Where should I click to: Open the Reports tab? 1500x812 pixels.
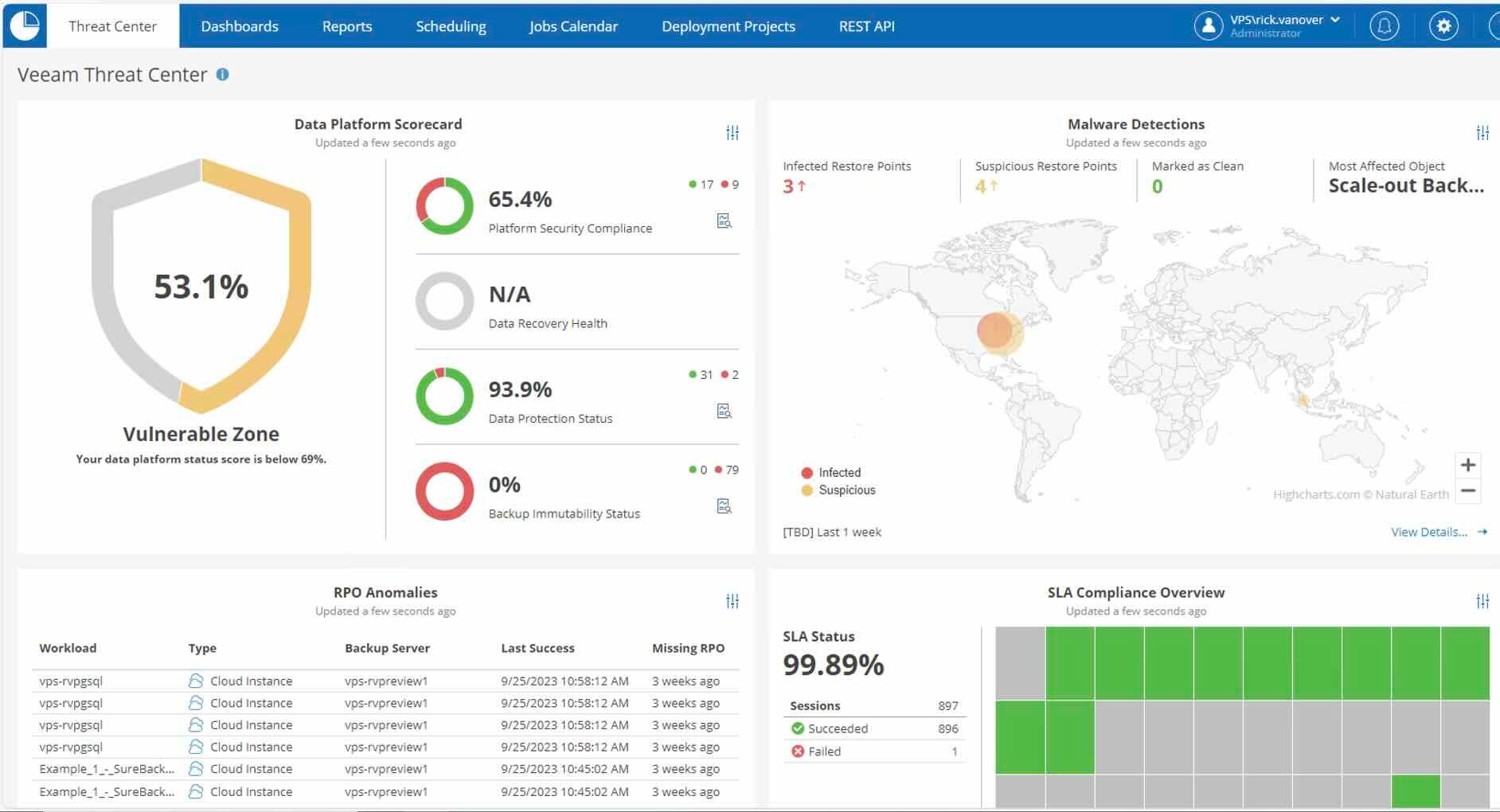[347, 26]
